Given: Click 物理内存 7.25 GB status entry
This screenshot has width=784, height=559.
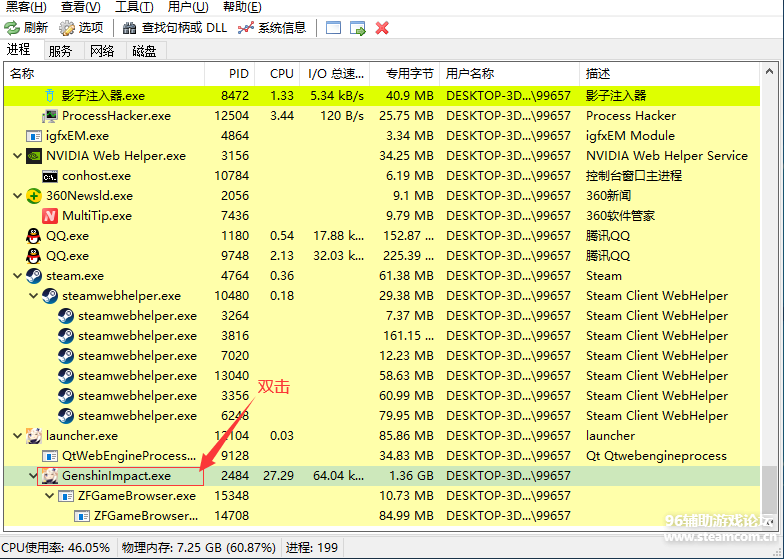Looking at the screenshot, I should 198,548.
